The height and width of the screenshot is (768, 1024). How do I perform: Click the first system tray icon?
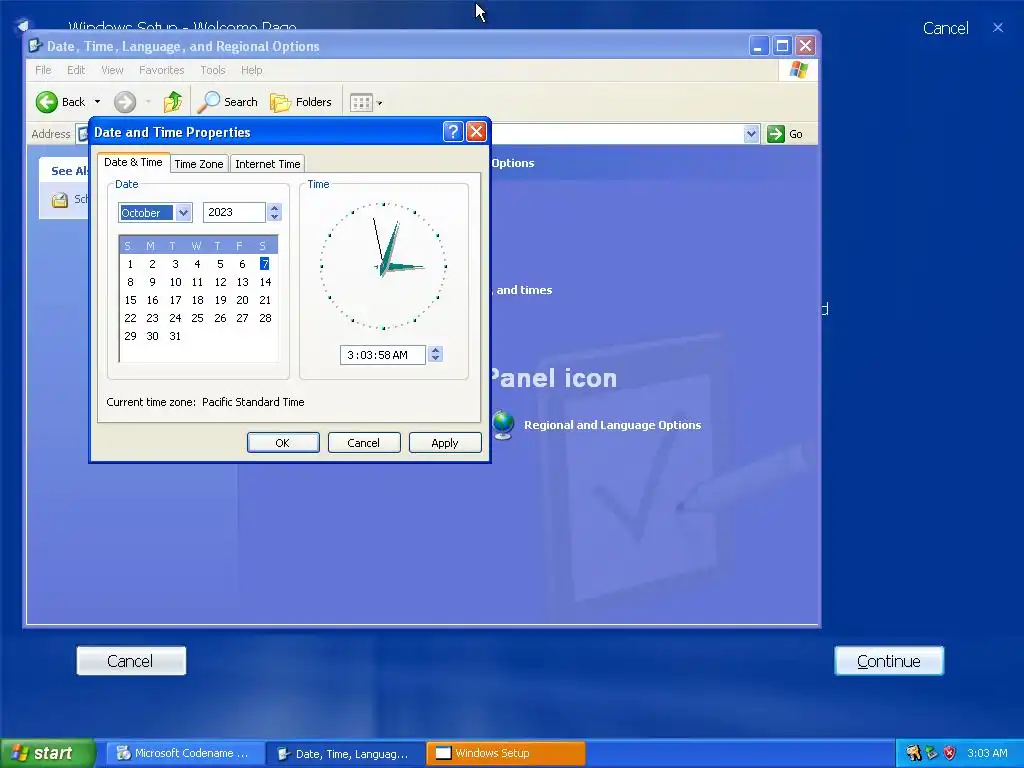(x=914, y=753)
